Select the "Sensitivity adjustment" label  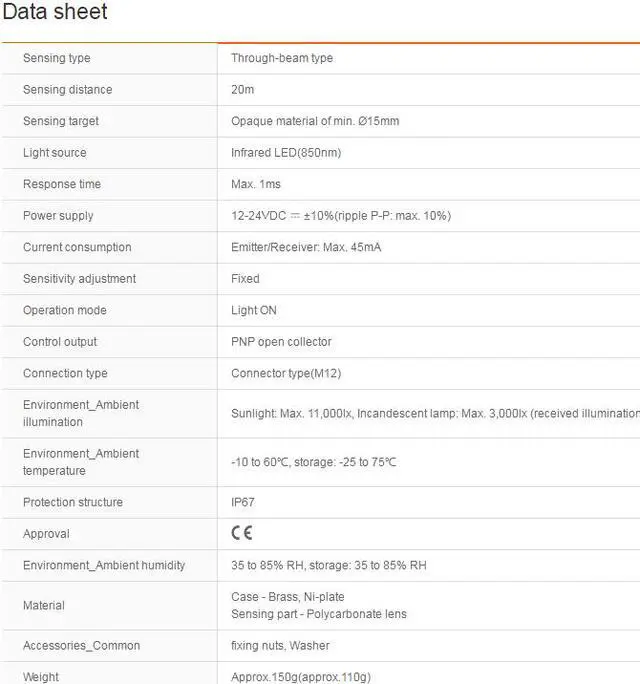coord(79,279)
